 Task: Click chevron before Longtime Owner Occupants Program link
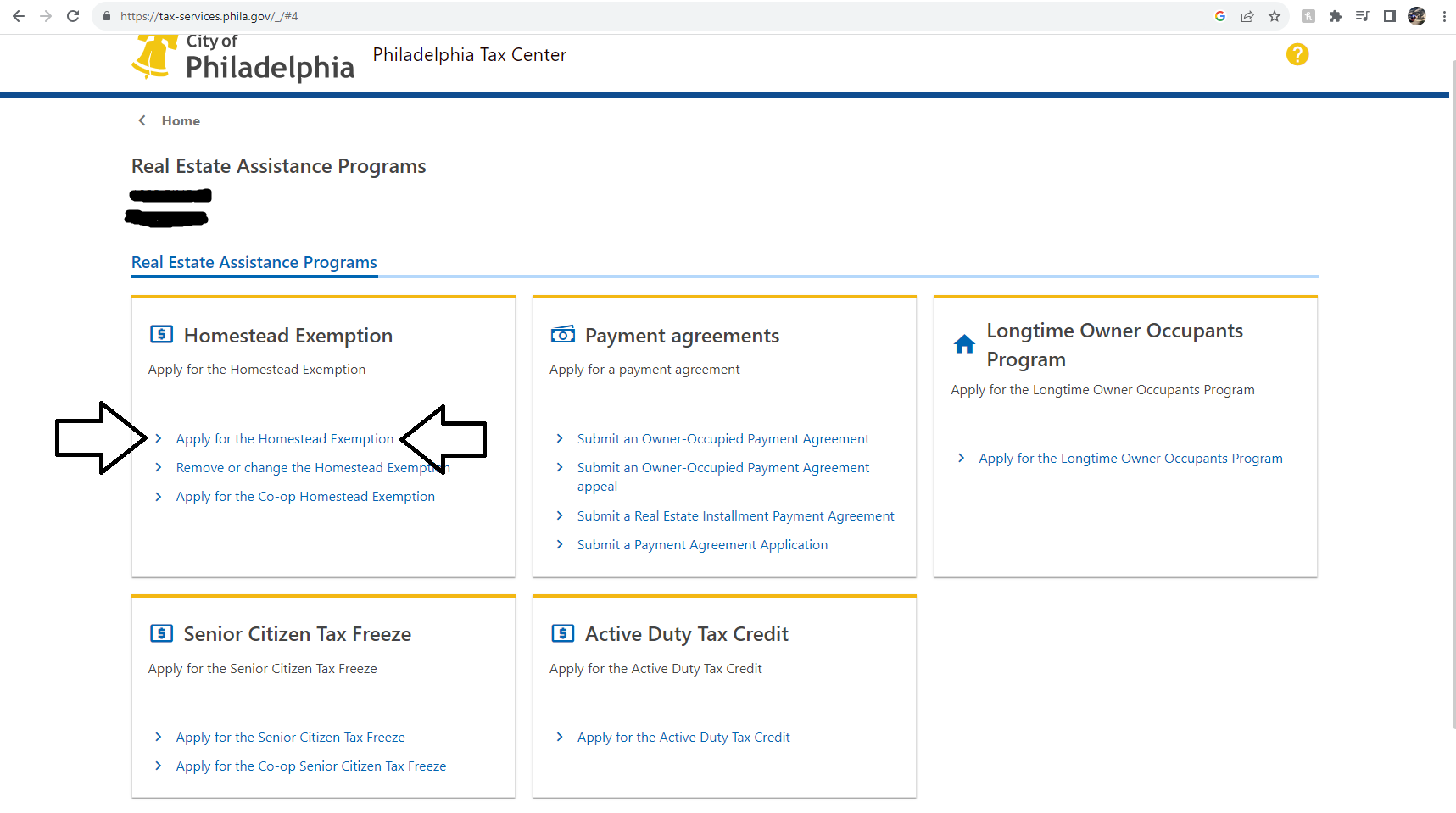(x=961, y=458)
